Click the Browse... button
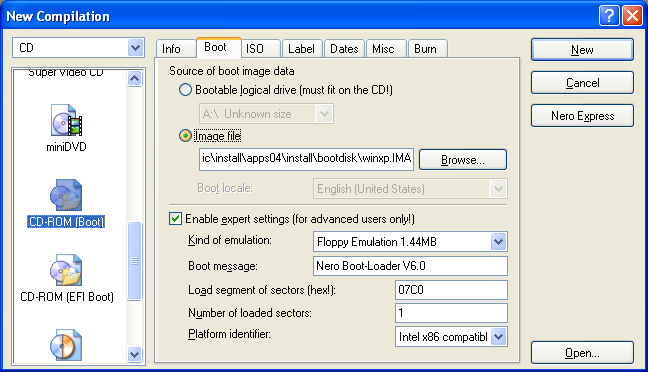The image size is (648, 372). point(463,160)
